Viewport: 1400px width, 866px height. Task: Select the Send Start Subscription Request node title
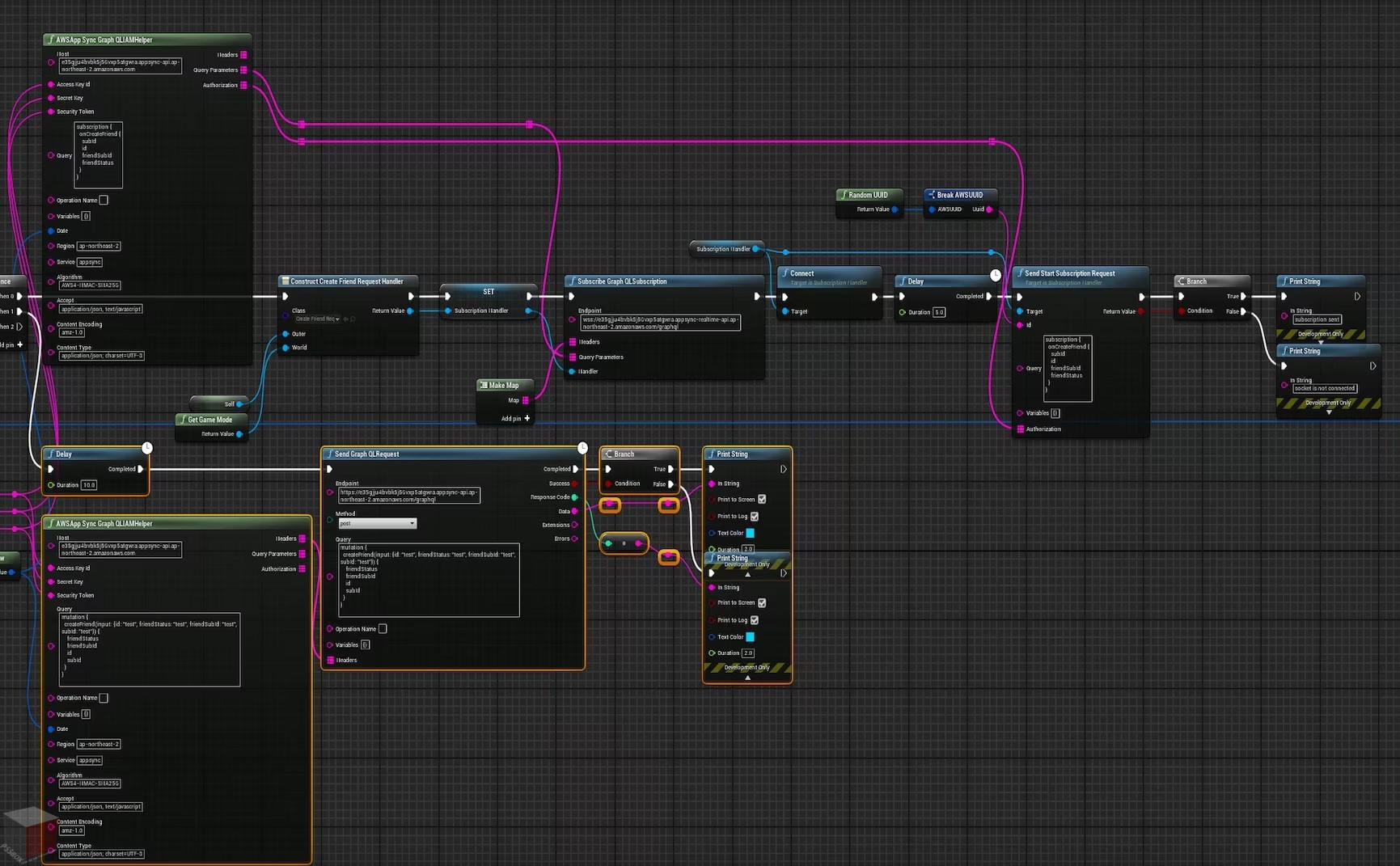(x=1069, y=273)
